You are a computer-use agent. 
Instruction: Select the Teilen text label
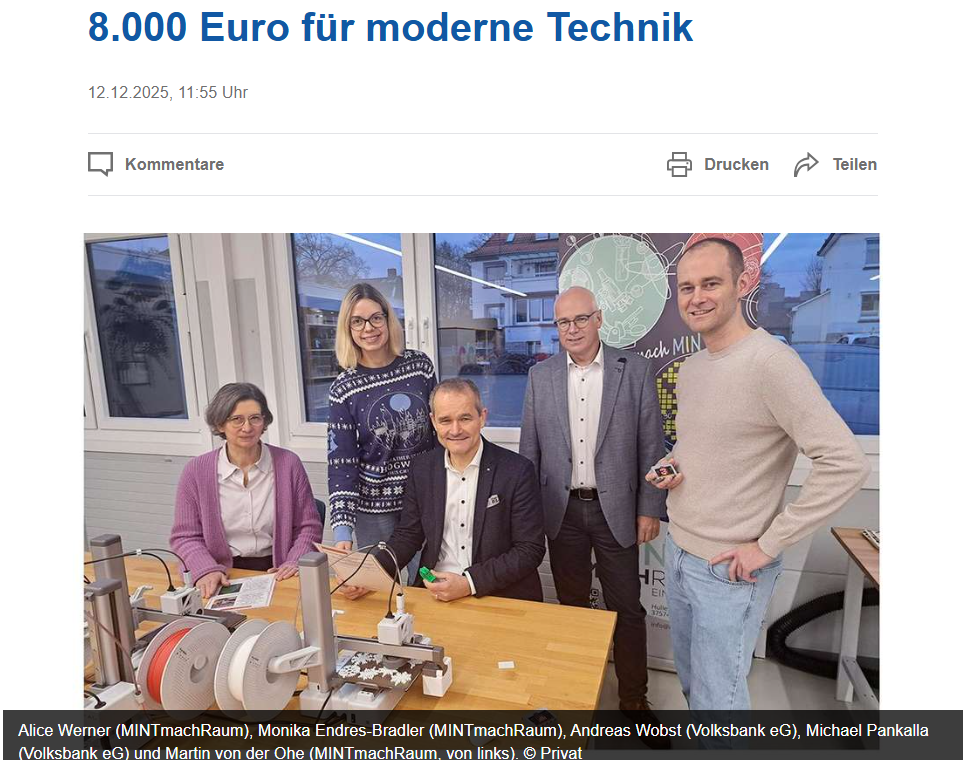pos(855,164)
